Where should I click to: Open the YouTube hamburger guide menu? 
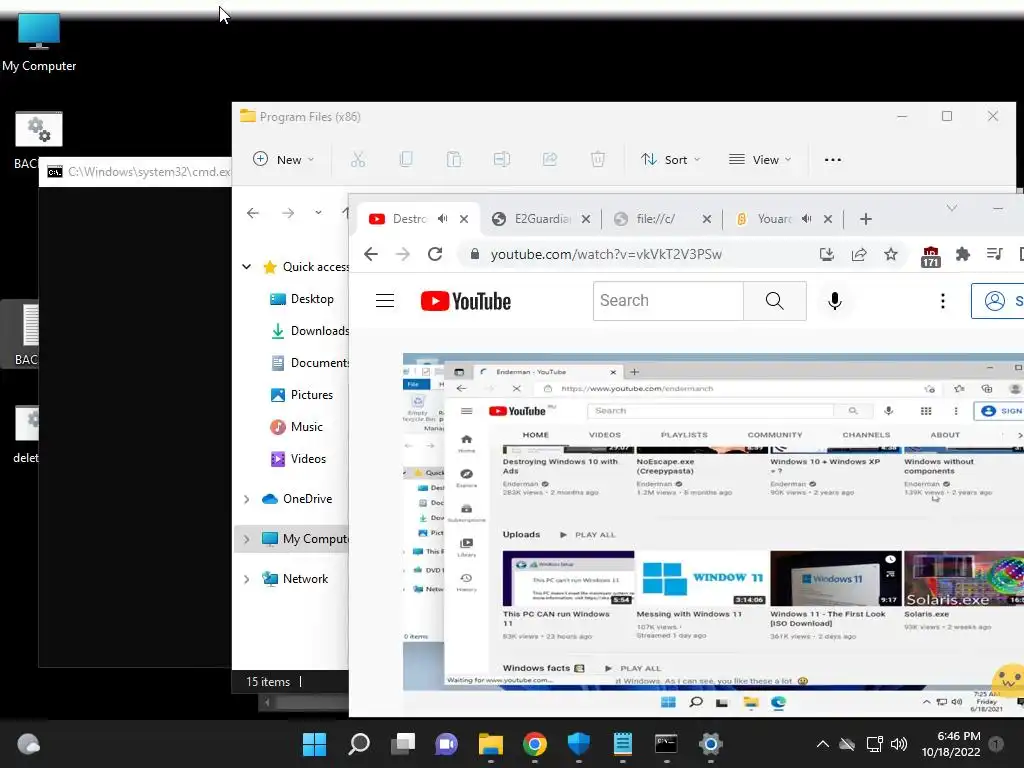pos(385,300)
